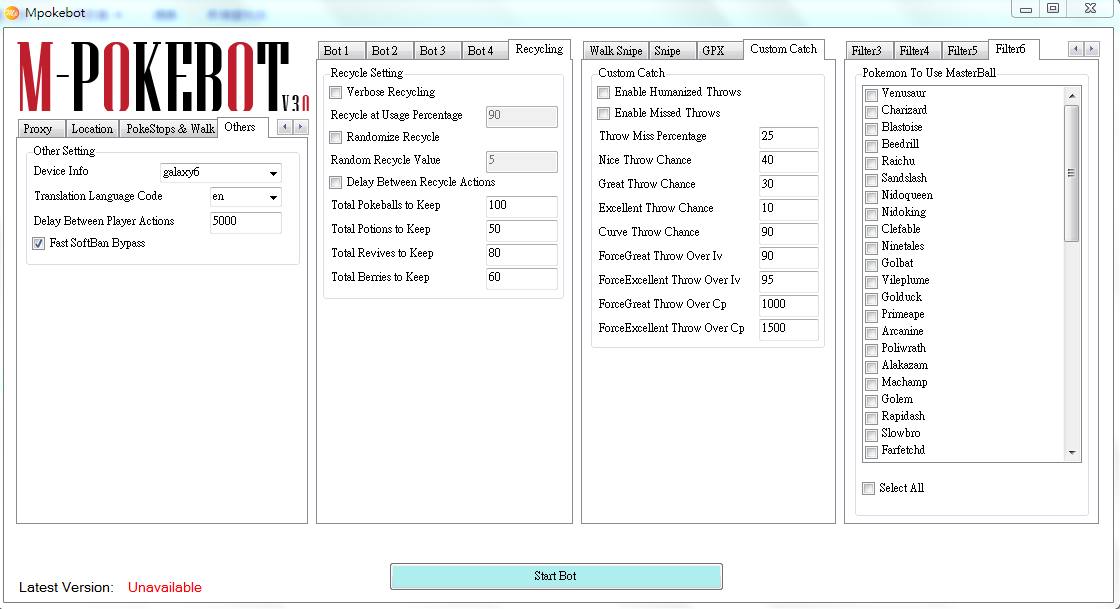Switch to the Location tab
1120x609 pixels.
coord(92,129)
